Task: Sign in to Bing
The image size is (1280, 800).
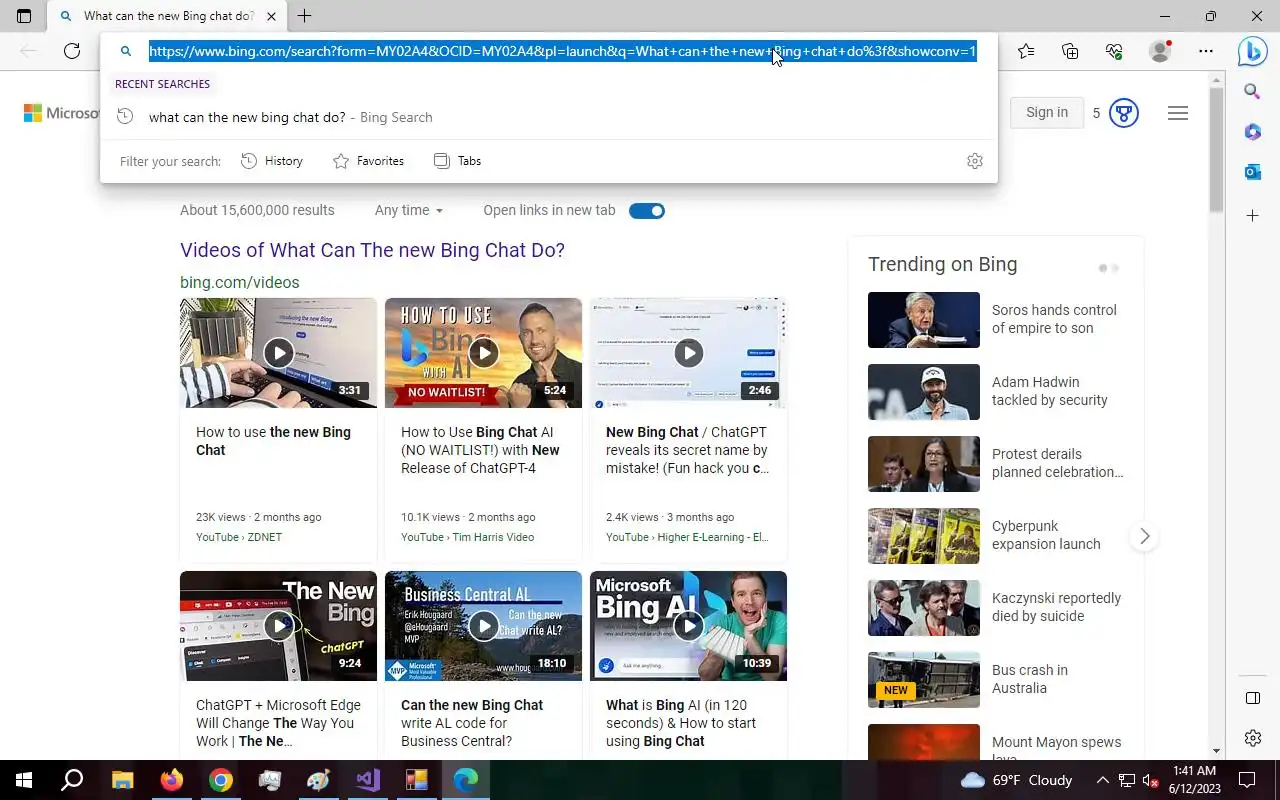Action: 1047,112
